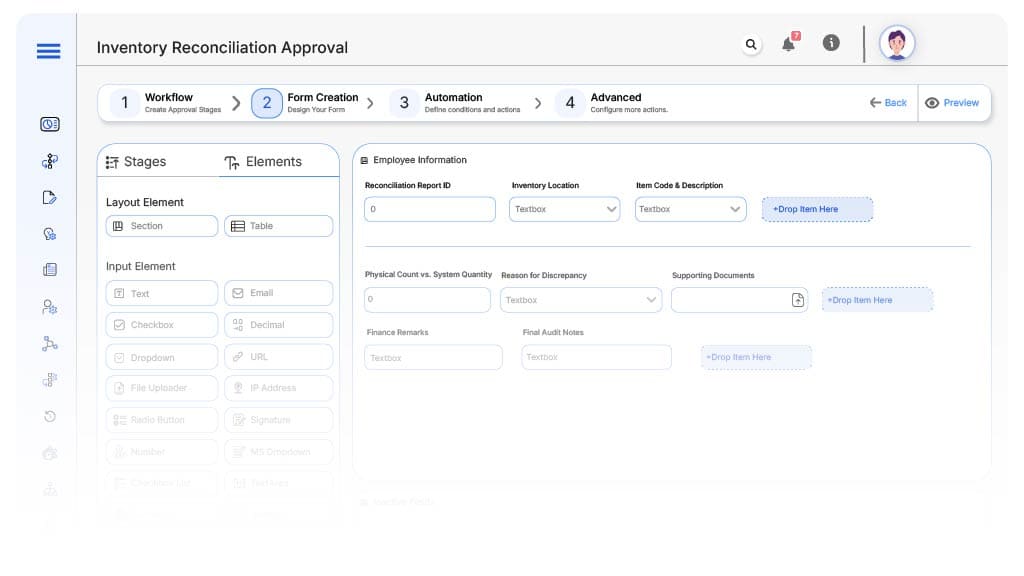Select the Section layout element
Screen dimensions: 1024x576
point(161,226)
